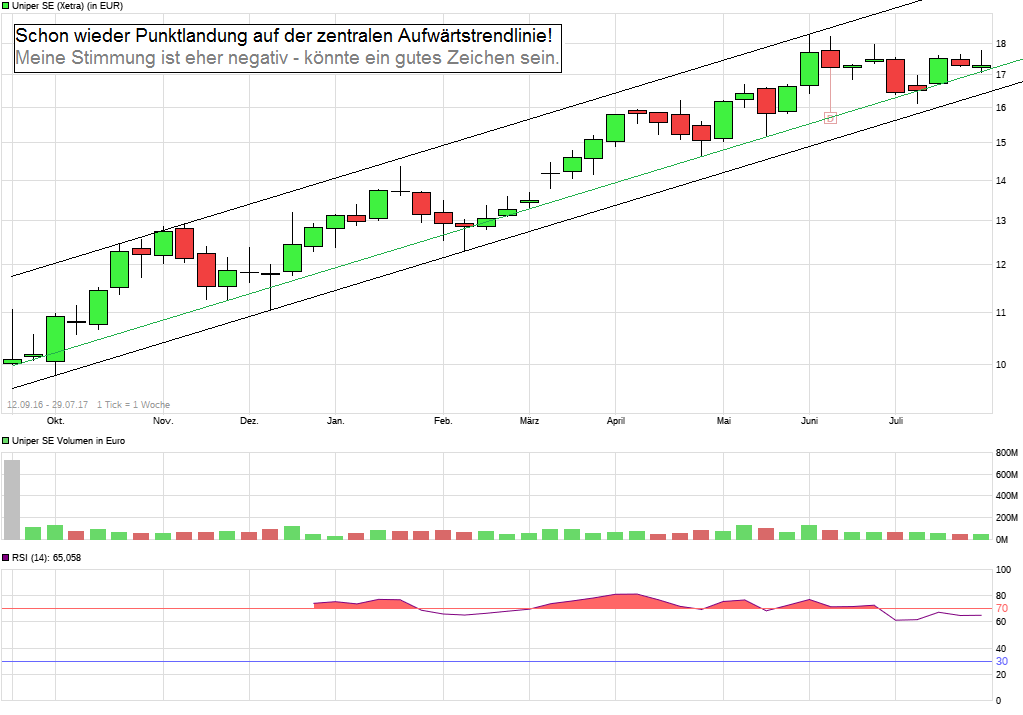Click price axis label 14

[1001, 181]
